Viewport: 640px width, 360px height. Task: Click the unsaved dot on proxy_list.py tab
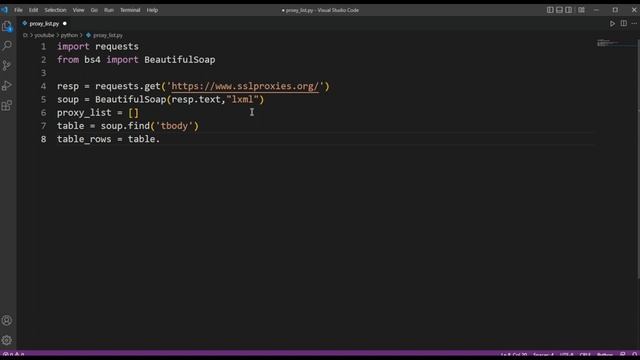64,24
